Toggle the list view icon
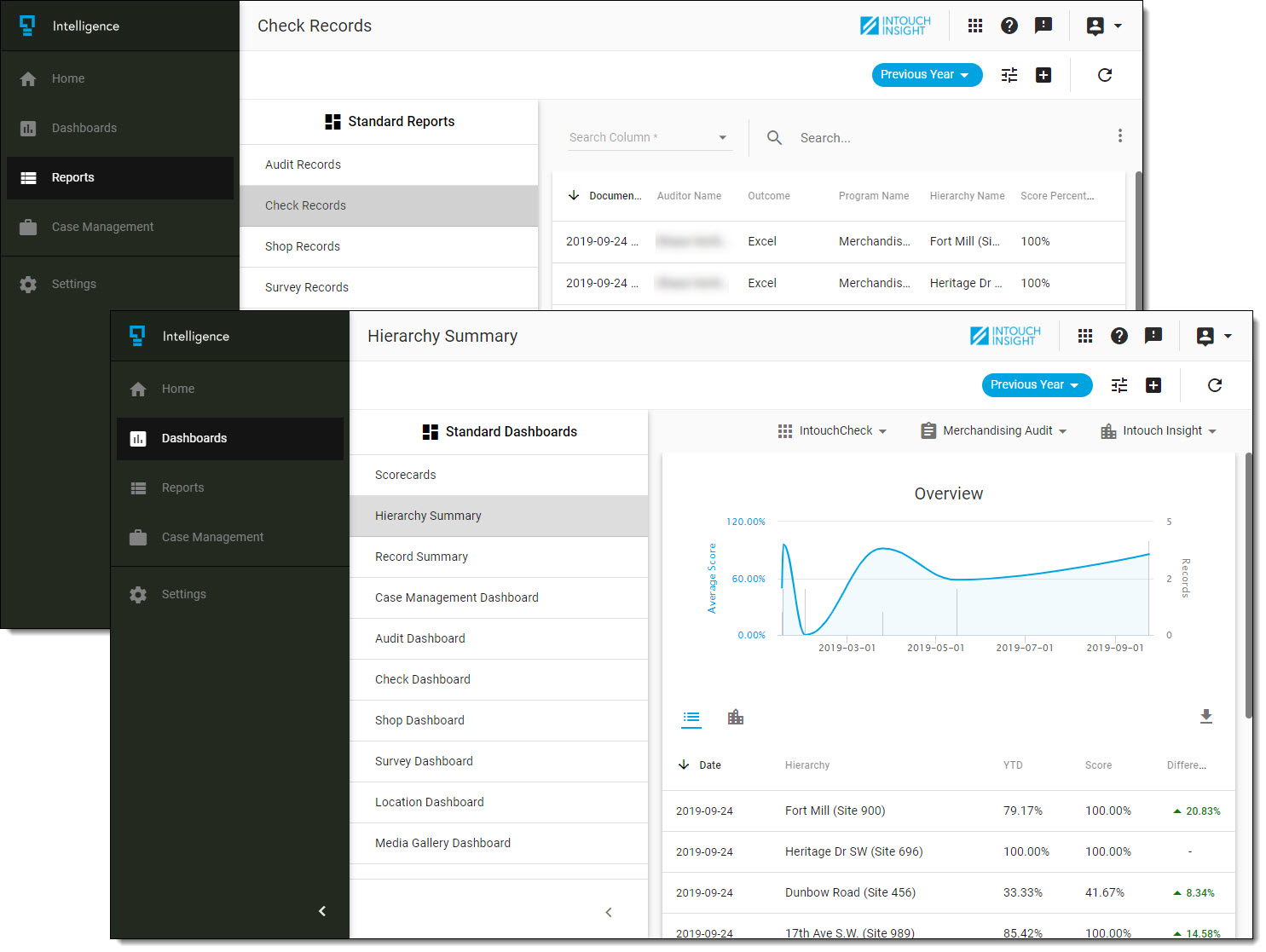 point(691,718)
